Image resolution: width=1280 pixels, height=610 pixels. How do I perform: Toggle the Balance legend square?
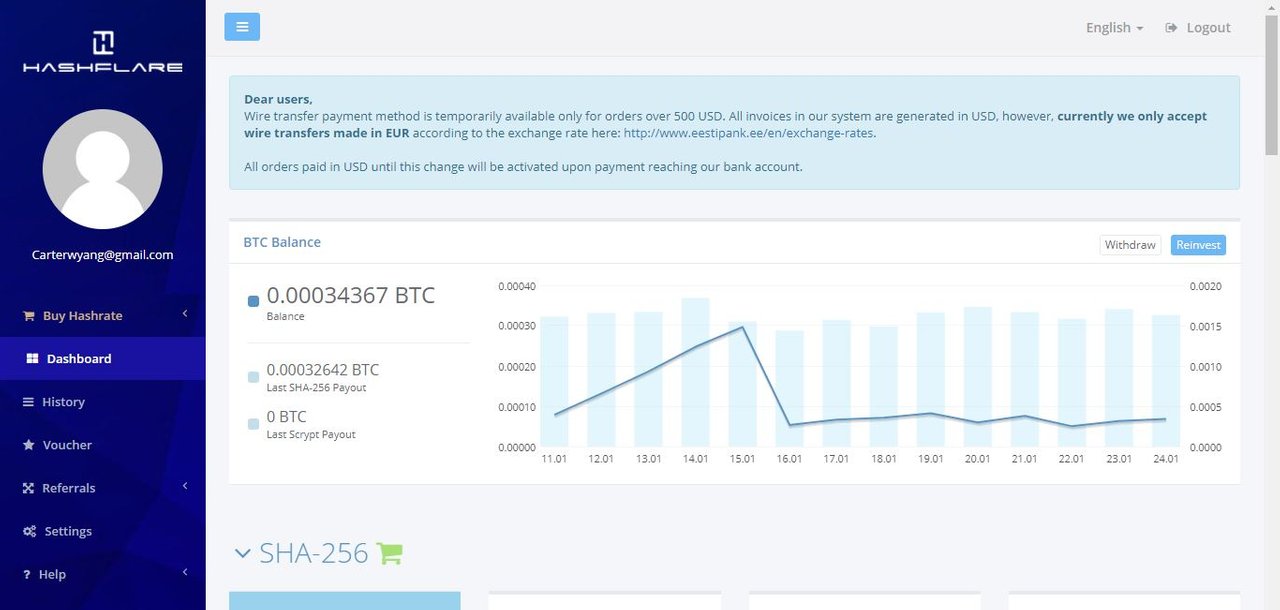[253, 301]
